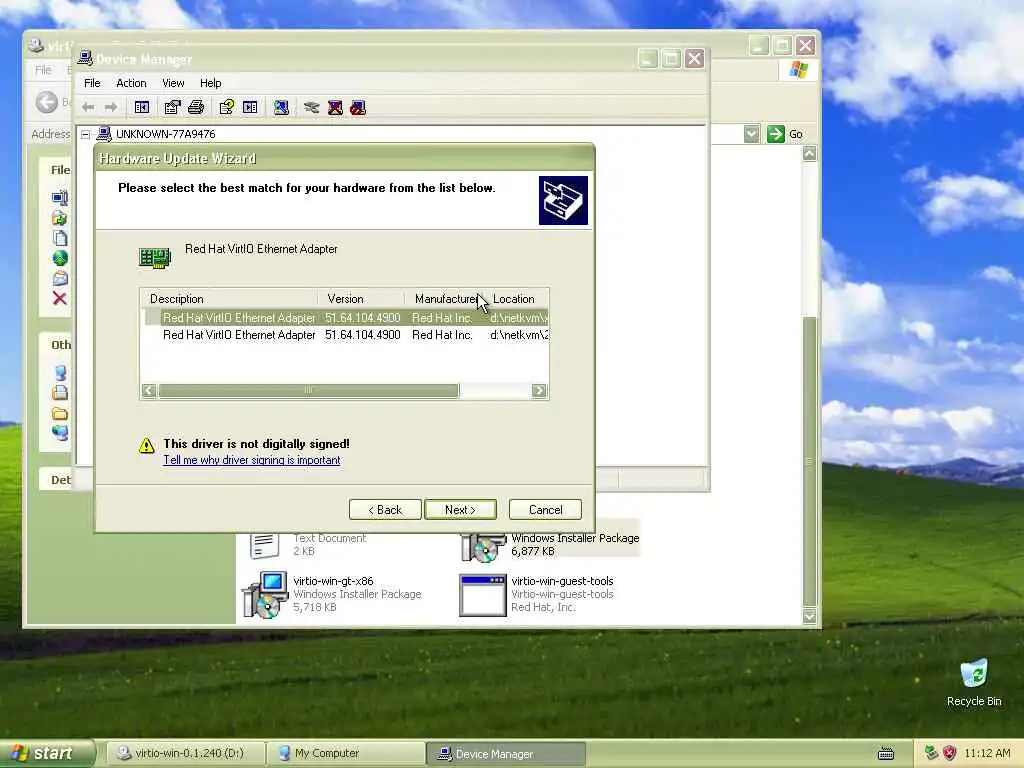Click the driver list right scroll arrow
1024x768 pixels.
[539, 391]
